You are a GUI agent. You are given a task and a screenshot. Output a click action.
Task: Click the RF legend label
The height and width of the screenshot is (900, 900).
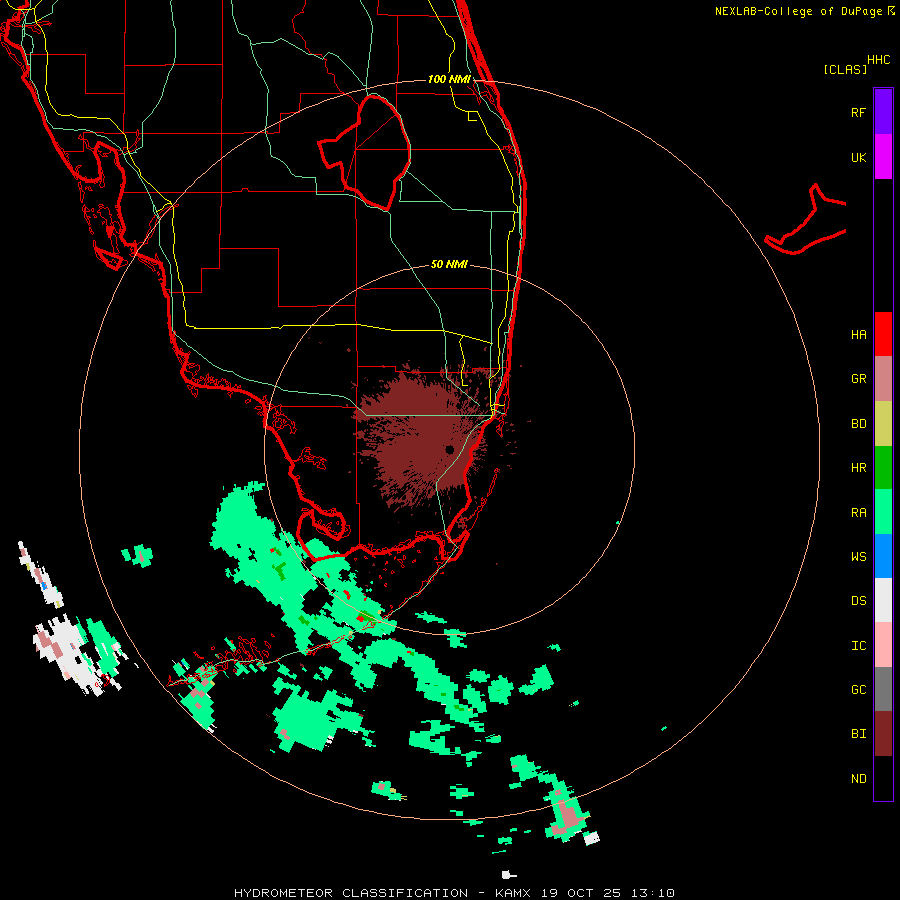[x=858, y=112]
